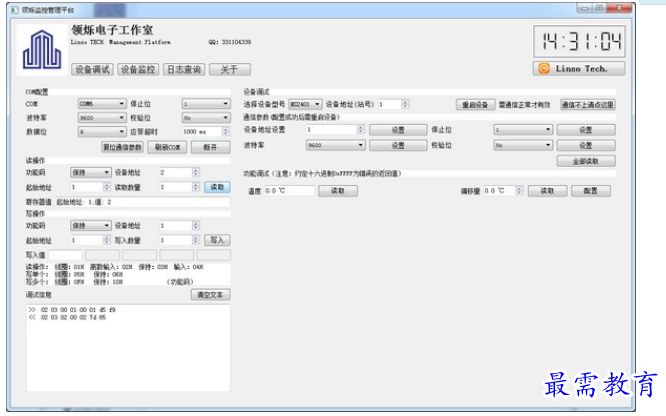
Task: Click 设置 next to 通信参数 停止位
Action: point(586,130)
